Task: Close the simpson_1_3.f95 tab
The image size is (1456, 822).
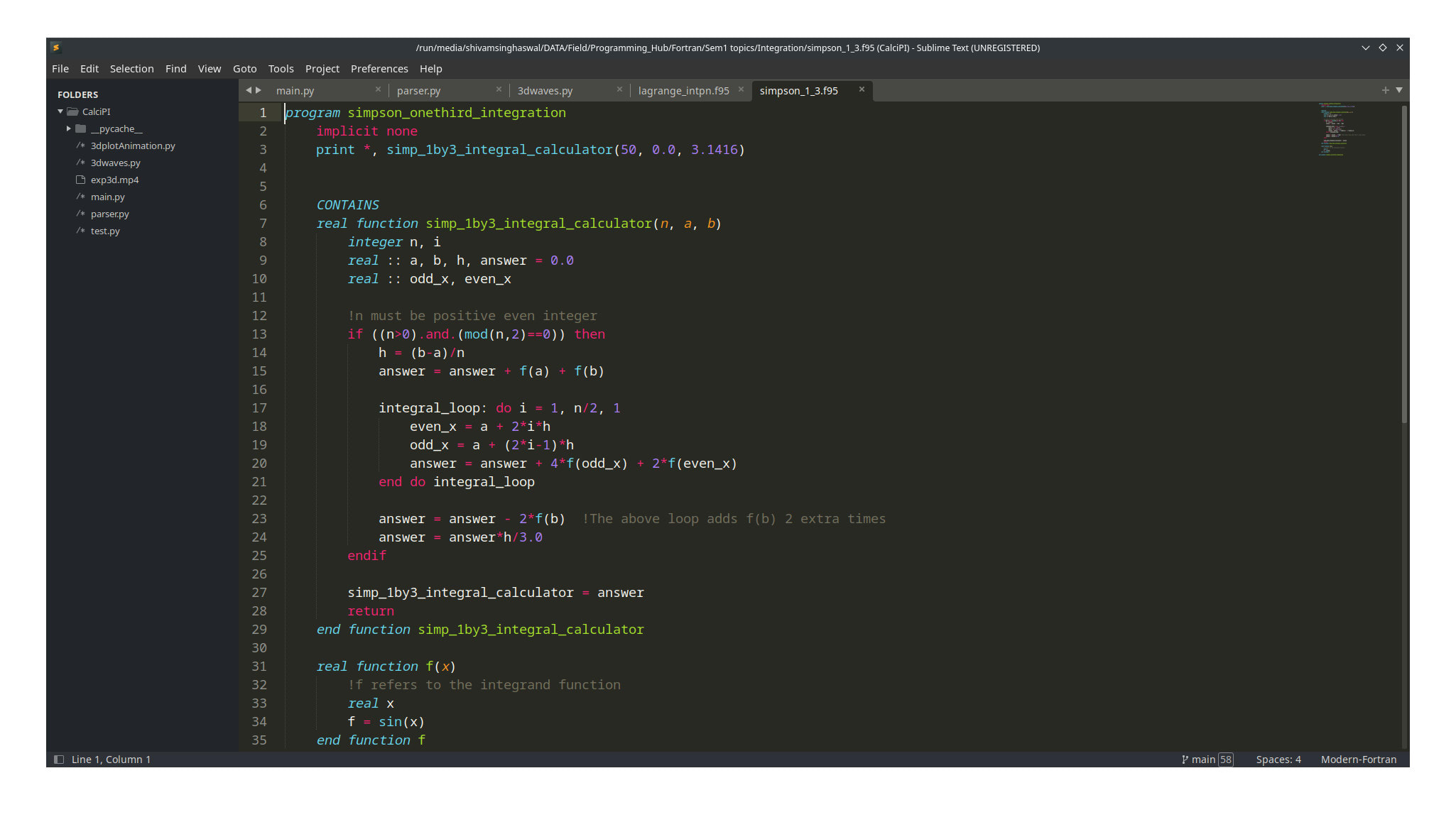Action: (x=862, y=89)
